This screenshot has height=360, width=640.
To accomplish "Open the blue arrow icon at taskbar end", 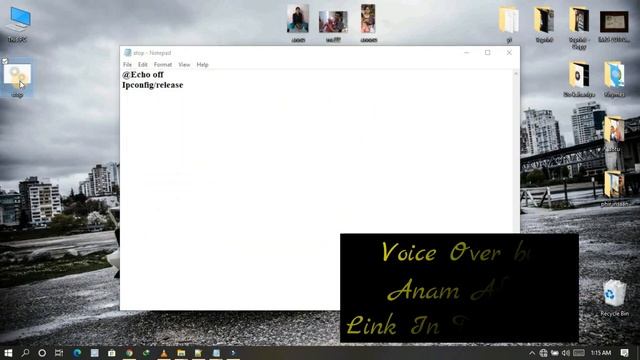I will coord(233,353).
